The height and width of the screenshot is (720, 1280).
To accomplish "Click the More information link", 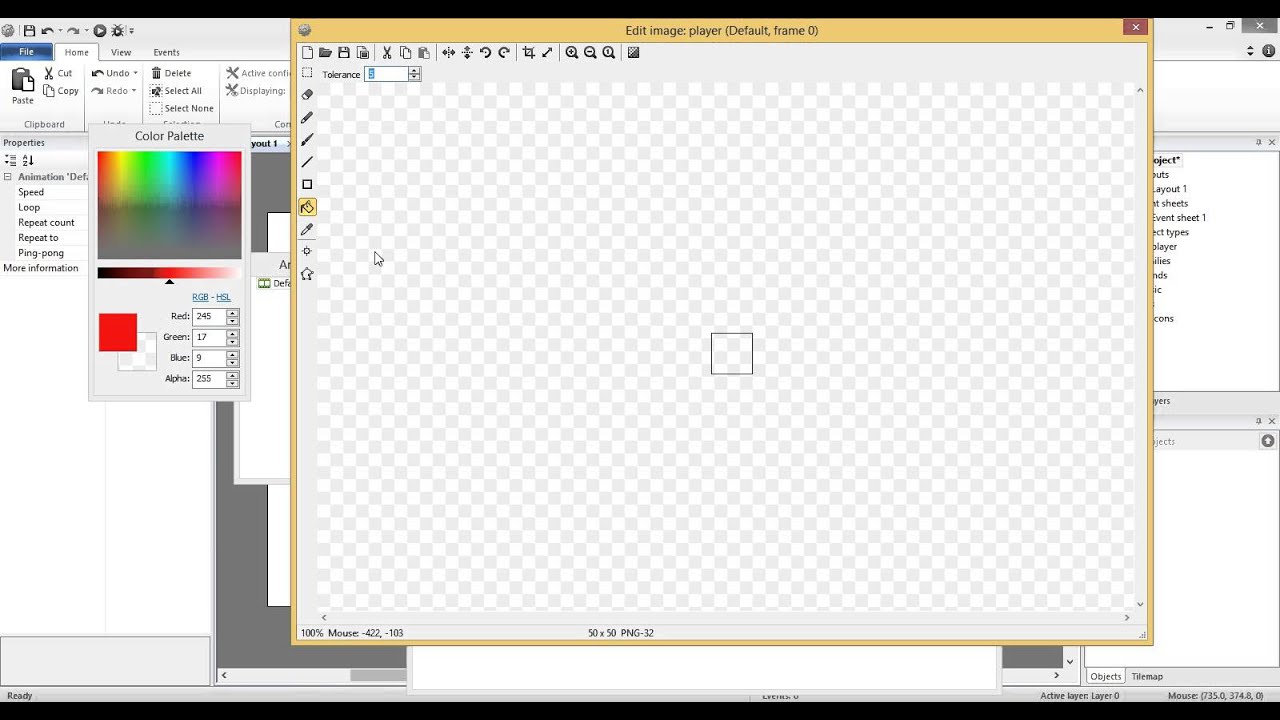I will (40, 268).
